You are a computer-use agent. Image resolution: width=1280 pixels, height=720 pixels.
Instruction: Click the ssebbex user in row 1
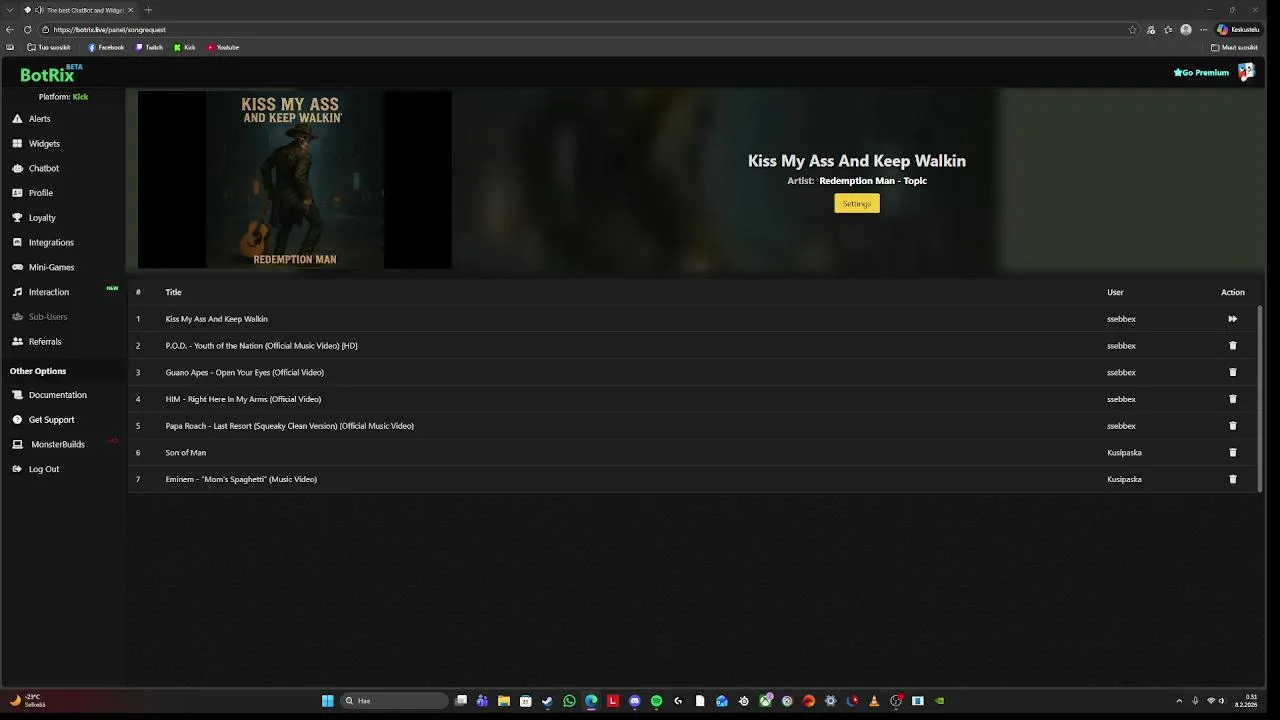[1121, 319]
